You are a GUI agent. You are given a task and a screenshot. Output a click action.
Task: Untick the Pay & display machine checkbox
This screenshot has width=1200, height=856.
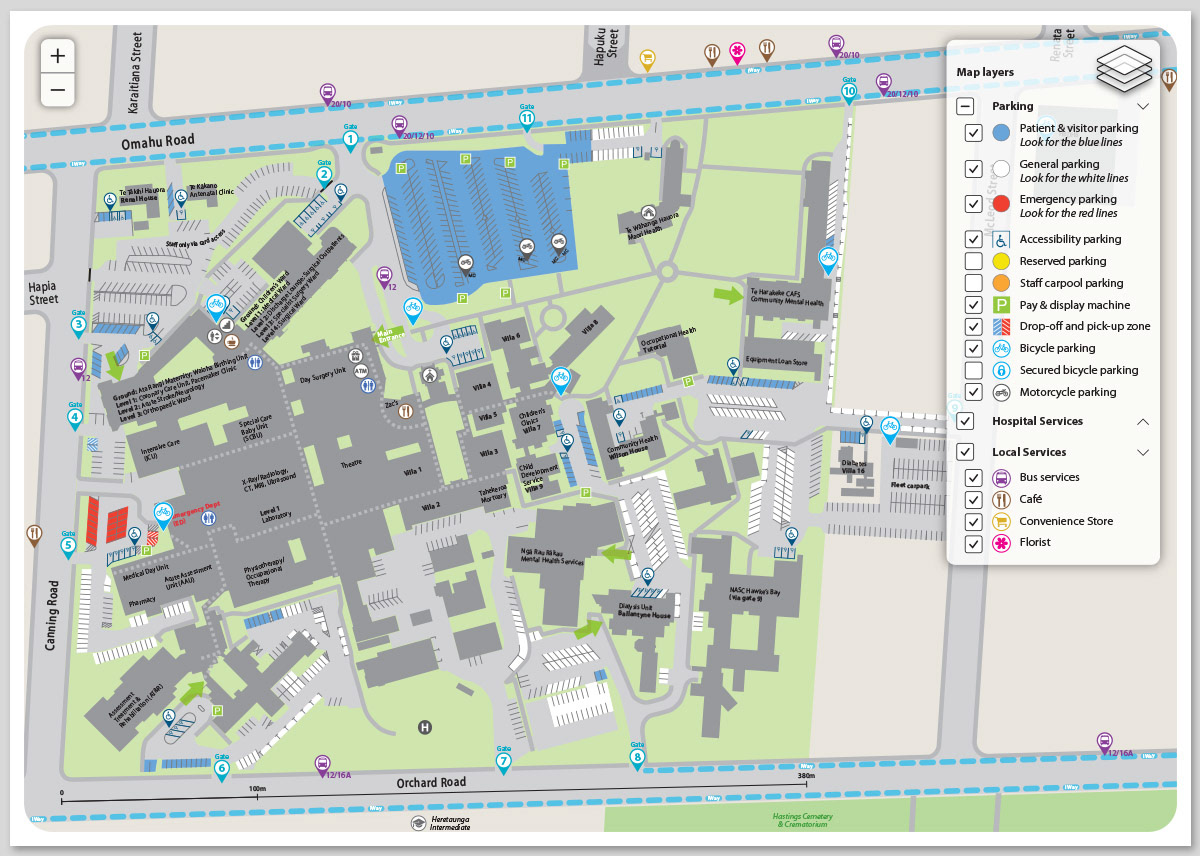973,305
